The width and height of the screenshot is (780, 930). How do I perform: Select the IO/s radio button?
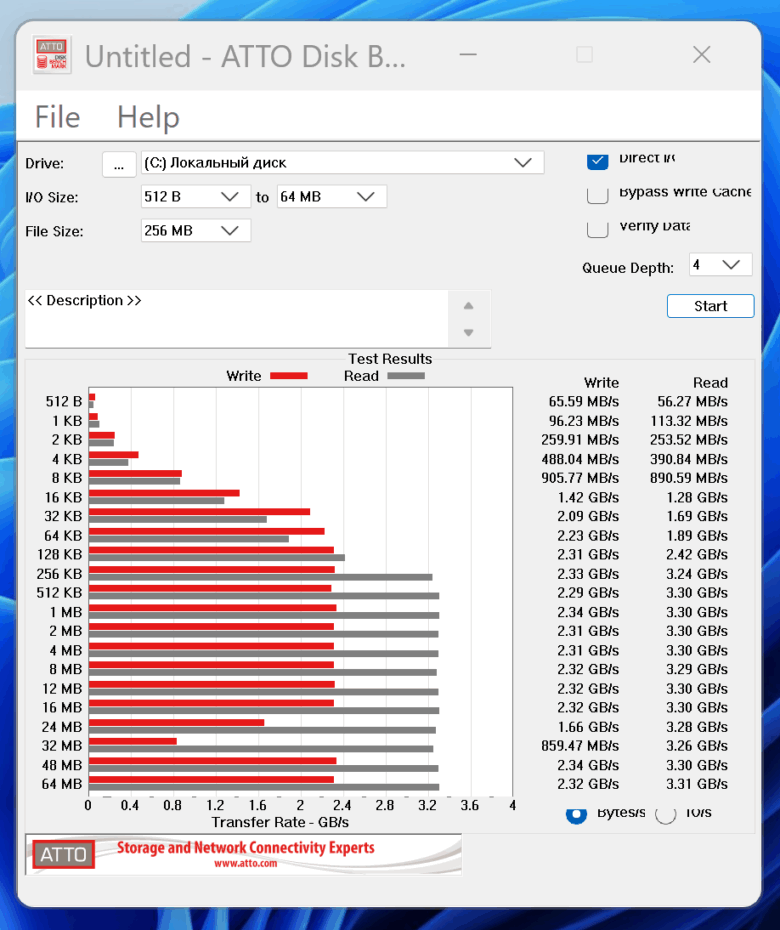[x=666, y=814]
